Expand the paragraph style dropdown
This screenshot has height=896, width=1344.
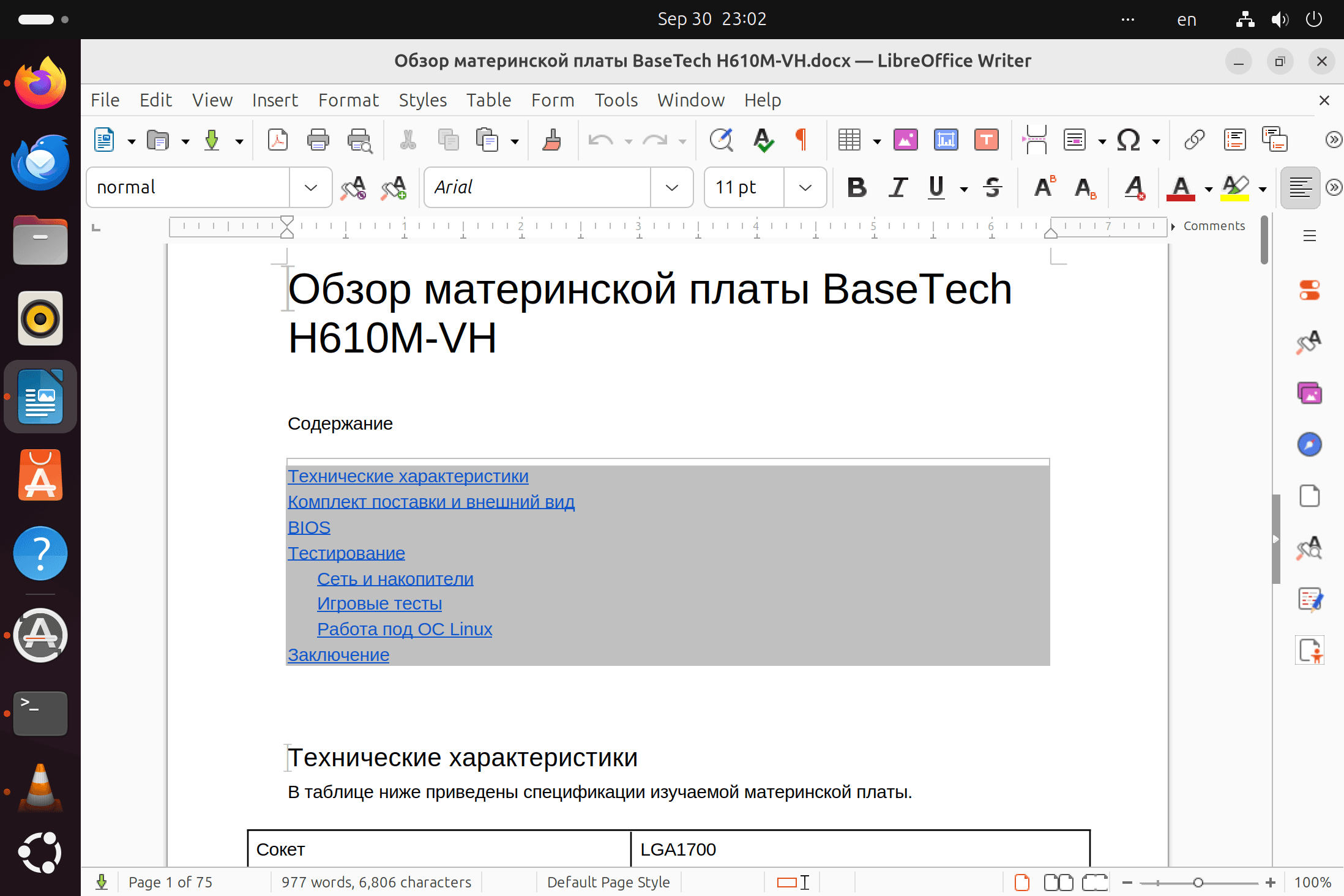[x=311, y=187]
